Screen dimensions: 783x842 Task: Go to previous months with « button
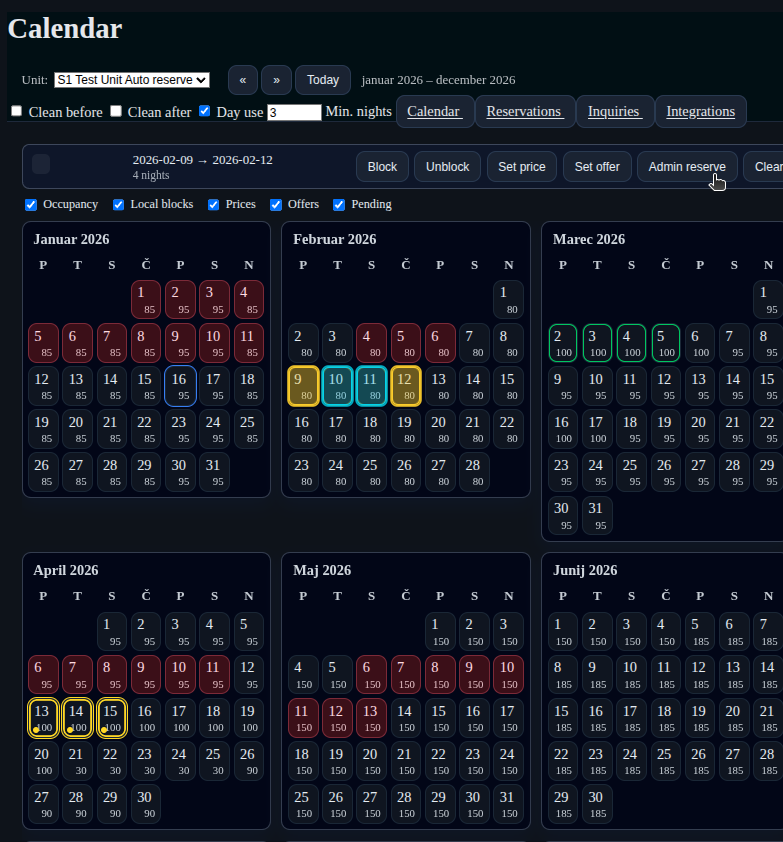[243, 80]
